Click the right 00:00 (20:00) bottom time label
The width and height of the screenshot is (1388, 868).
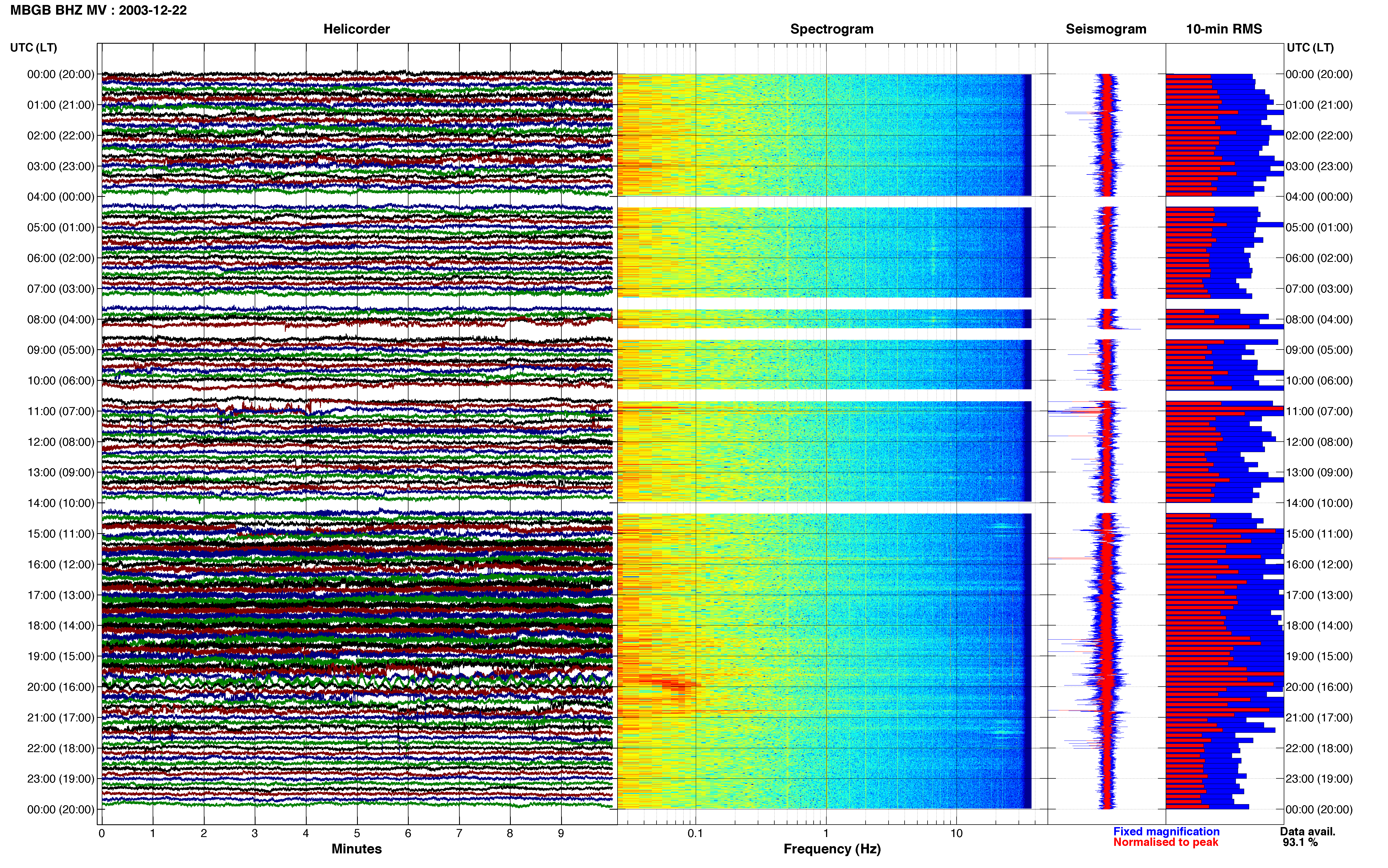(x=1319, y=809)
